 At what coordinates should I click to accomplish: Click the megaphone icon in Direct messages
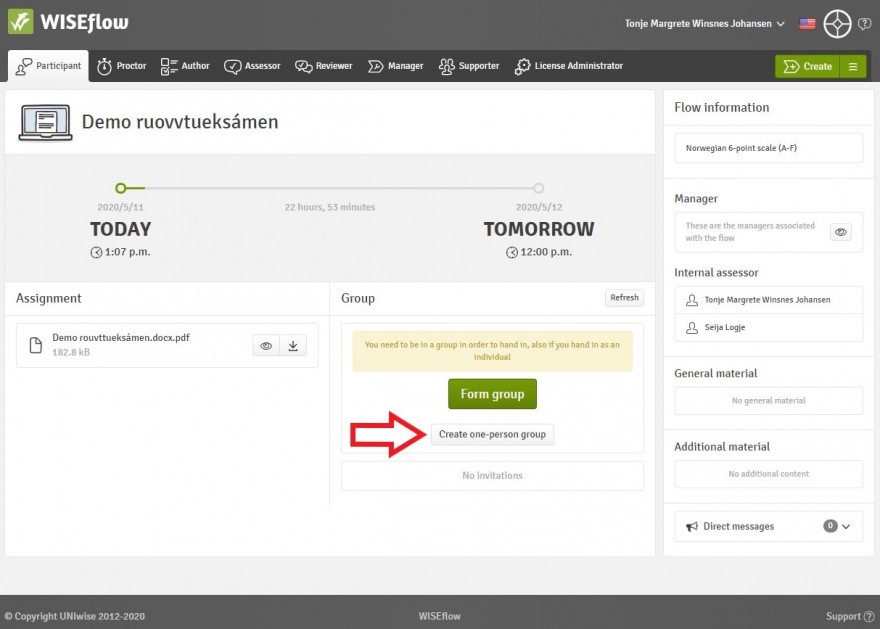tap(692, 526)
